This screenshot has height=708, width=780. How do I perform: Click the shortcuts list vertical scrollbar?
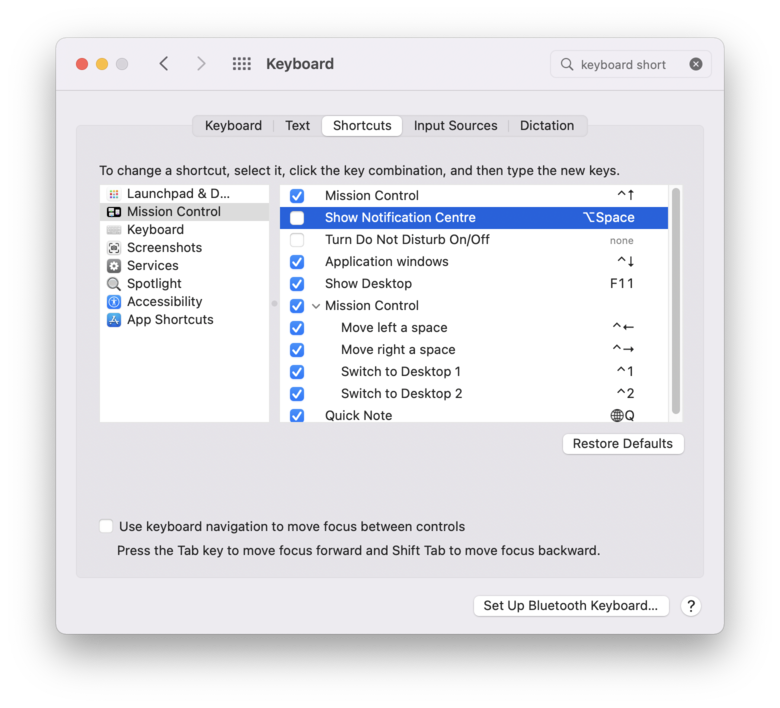point(676,300)
